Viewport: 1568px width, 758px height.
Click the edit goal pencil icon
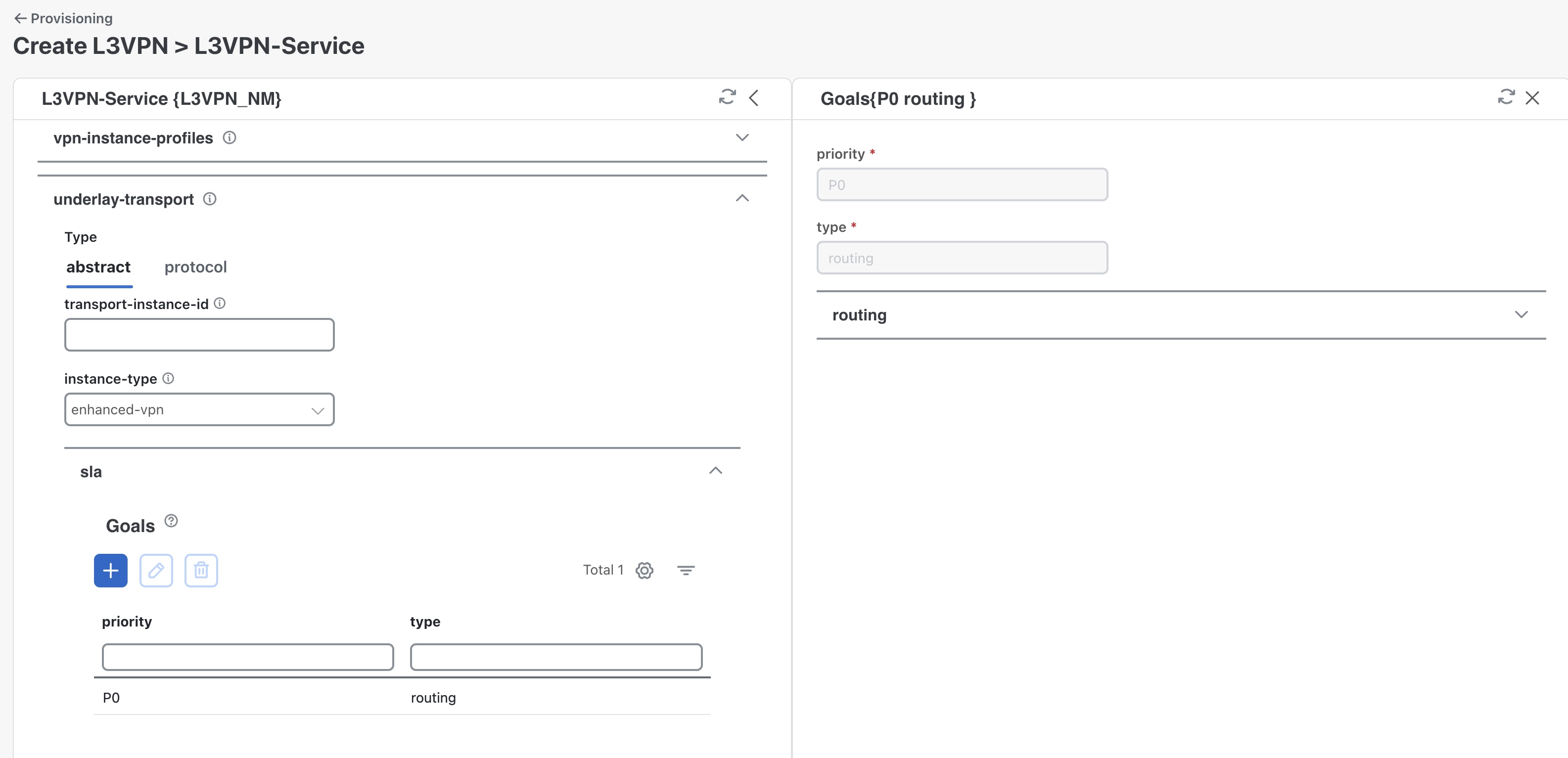pyautogui.click(x=156, y=570)
